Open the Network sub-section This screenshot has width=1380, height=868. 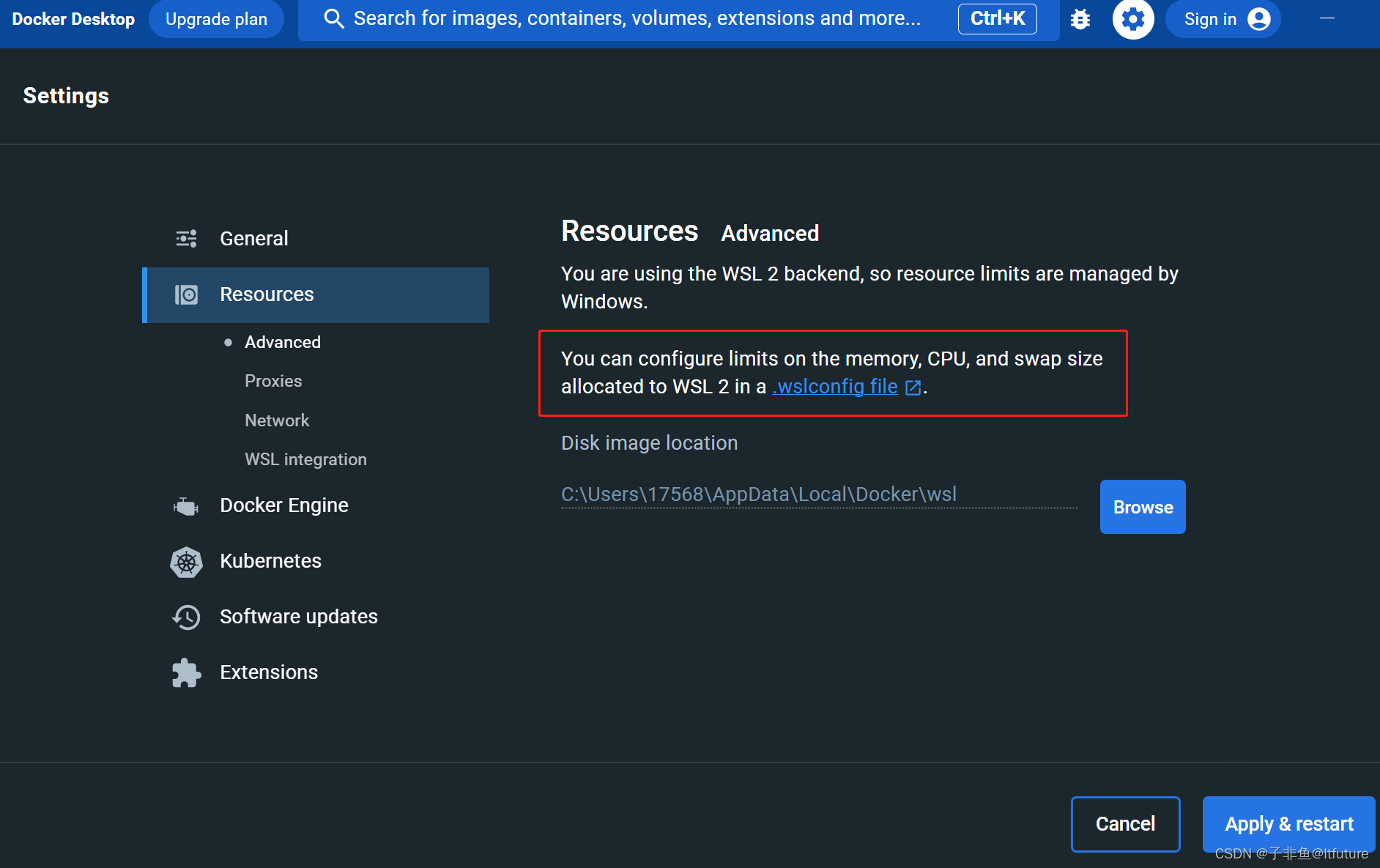tap(277, 420)
